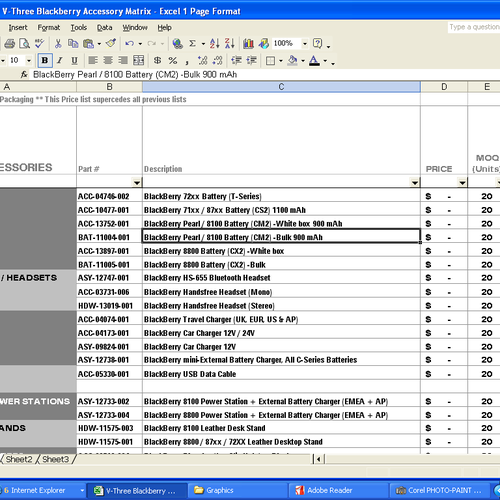The image size is (500, 500).
Task: Switch to Adobe Reader in taskbar
Action: tap(339, 490)
